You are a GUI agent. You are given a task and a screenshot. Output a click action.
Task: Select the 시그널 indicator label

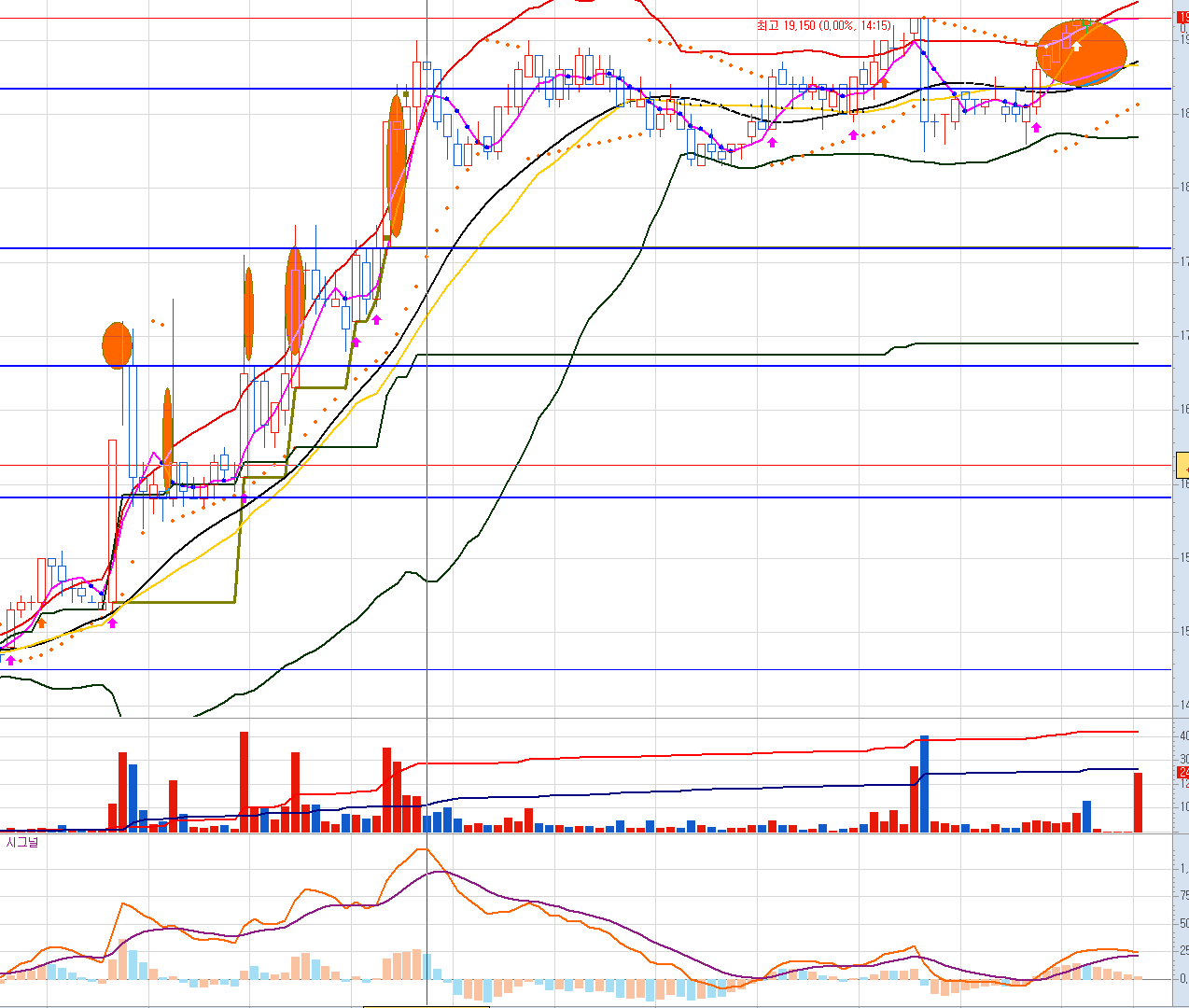pyautogui.click(x=22, y=843)
